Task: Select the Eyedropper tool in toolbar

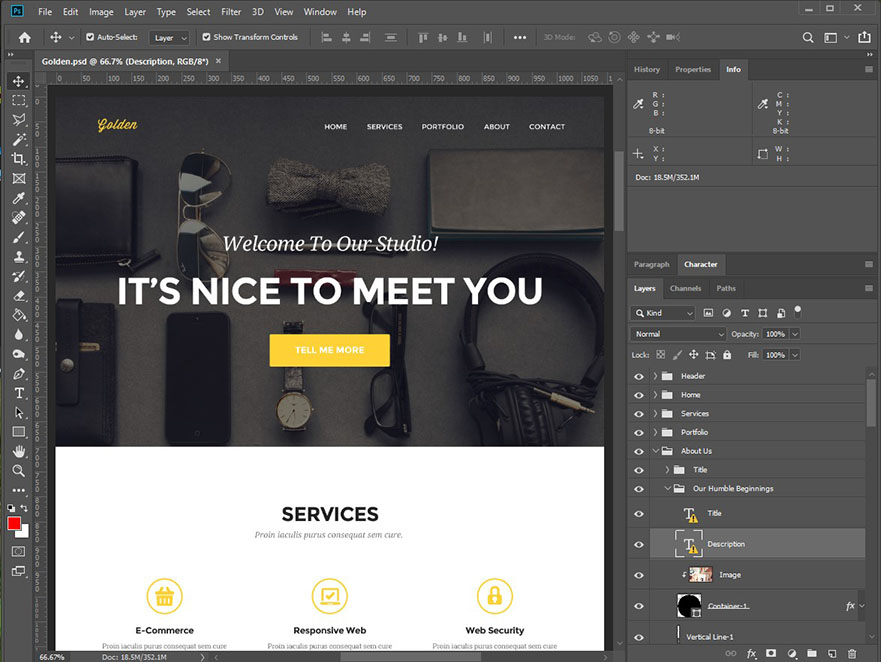Action: tap(18, 198)
